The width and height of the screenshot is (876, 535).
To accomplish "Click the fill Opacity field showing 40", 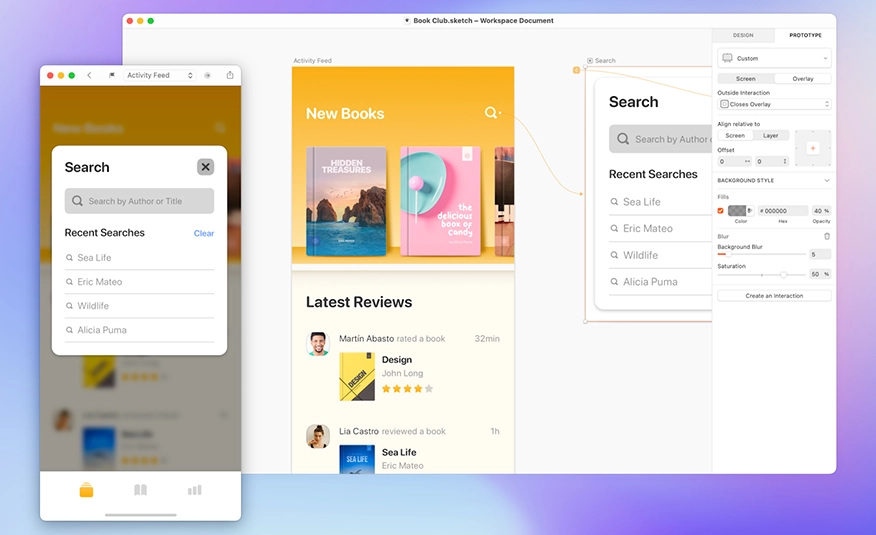I will (821, 211).
